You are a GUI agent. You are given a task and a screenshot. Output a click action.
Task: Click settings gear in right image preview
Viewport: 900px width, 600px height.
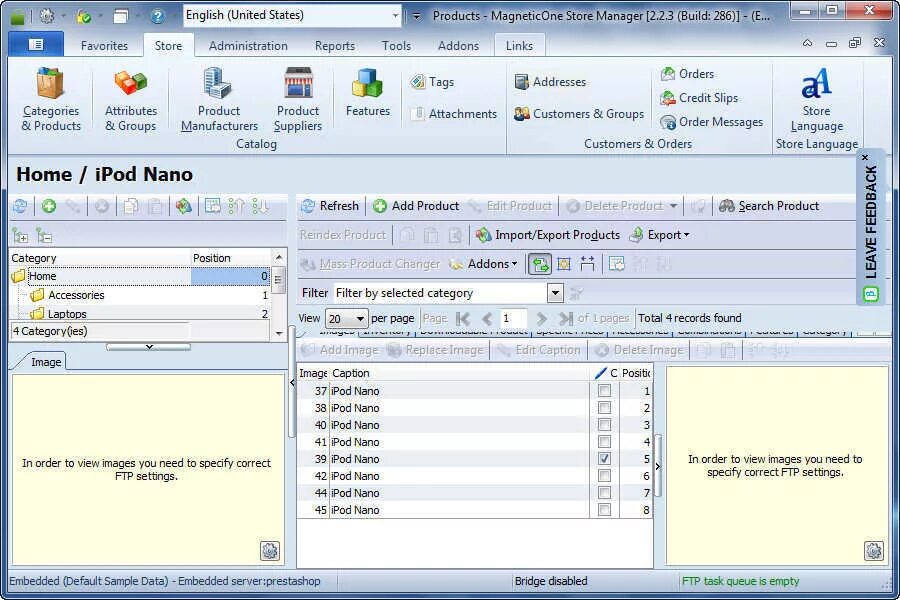(x=874, y=551)
